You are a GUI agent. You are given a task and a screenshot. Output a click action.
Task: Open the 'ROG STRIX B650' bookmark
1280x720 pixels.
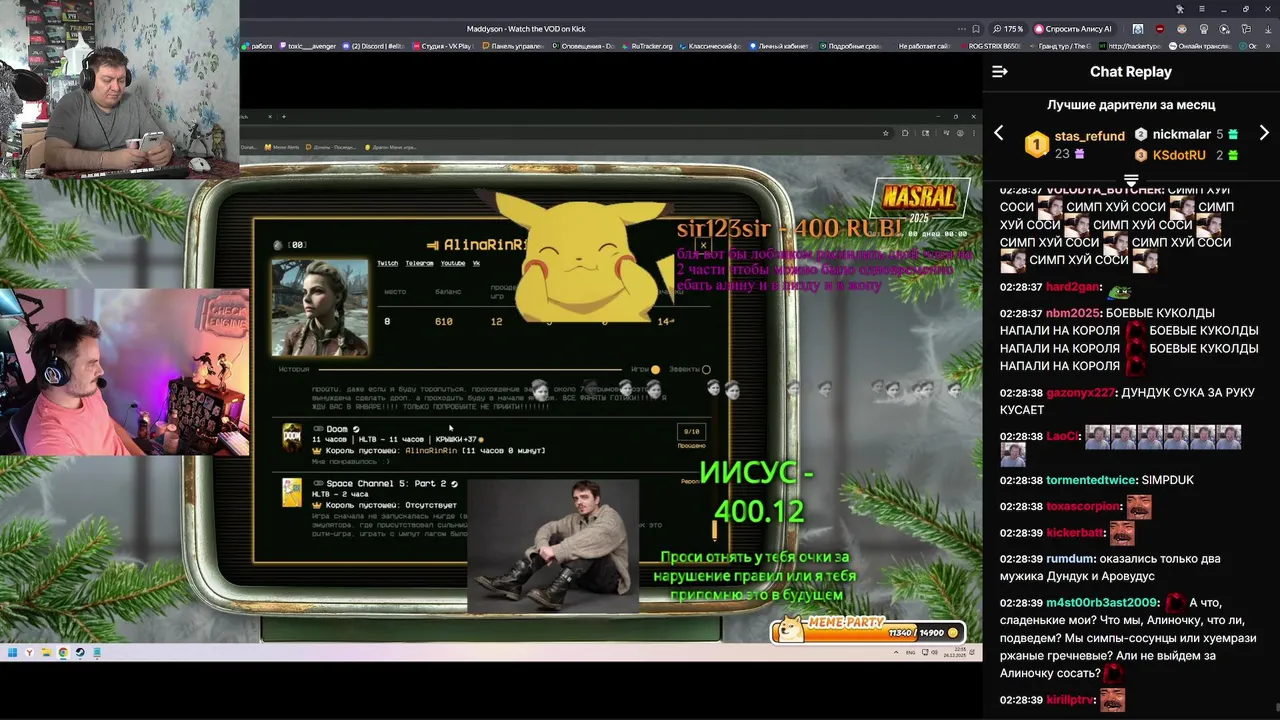[x=990, y=46]
